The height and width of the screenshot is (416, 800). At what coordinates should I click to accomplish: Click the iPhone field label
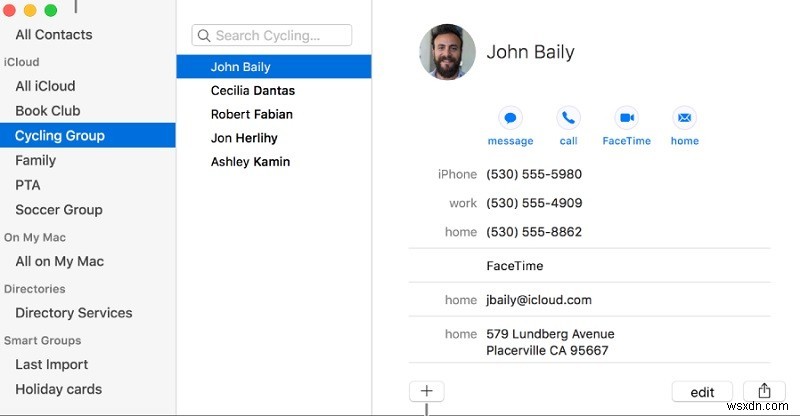click(457, 175)
